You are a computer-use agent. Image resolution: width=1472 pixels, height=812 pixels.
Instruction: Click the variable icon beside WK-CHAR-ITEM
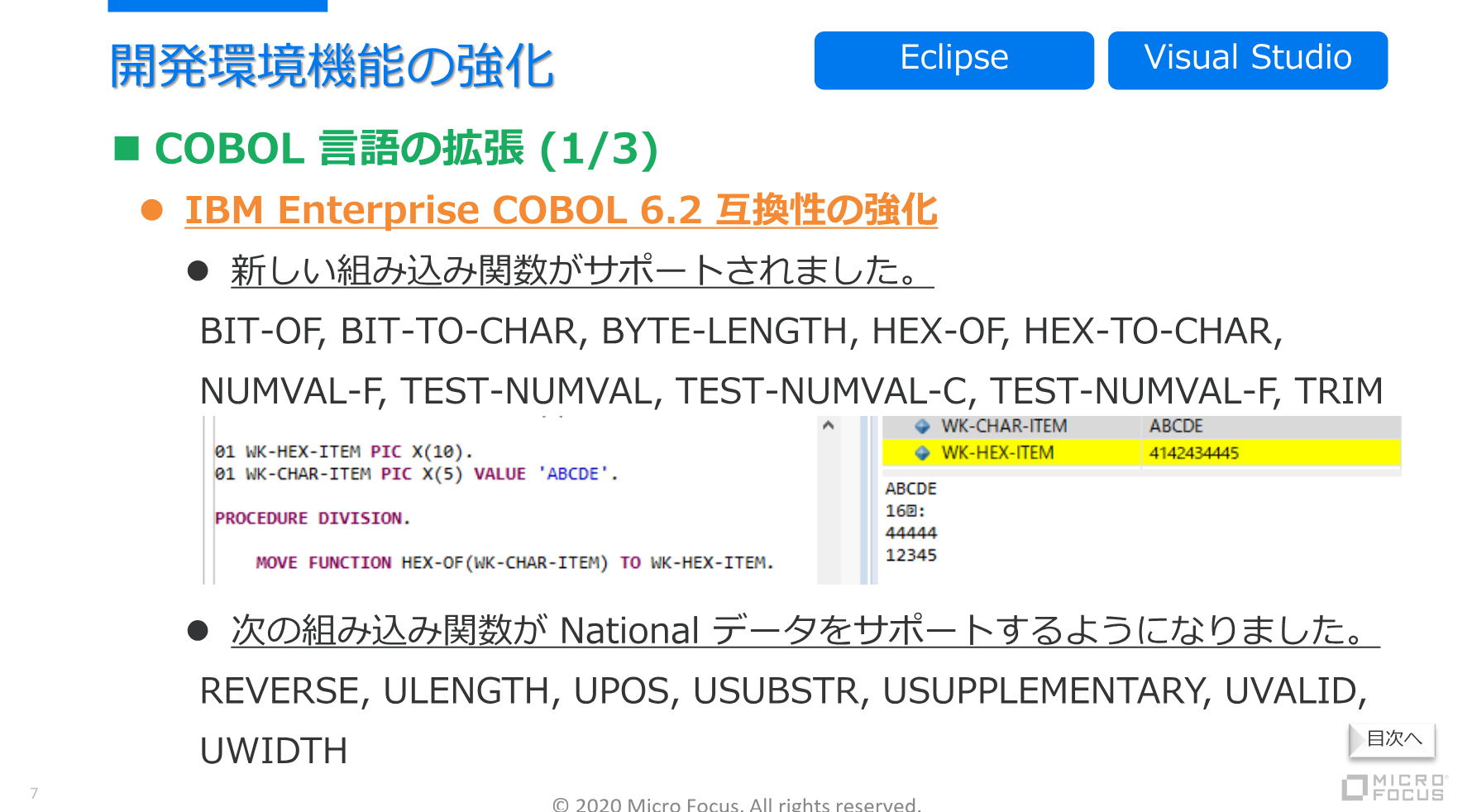pos(922,427)
